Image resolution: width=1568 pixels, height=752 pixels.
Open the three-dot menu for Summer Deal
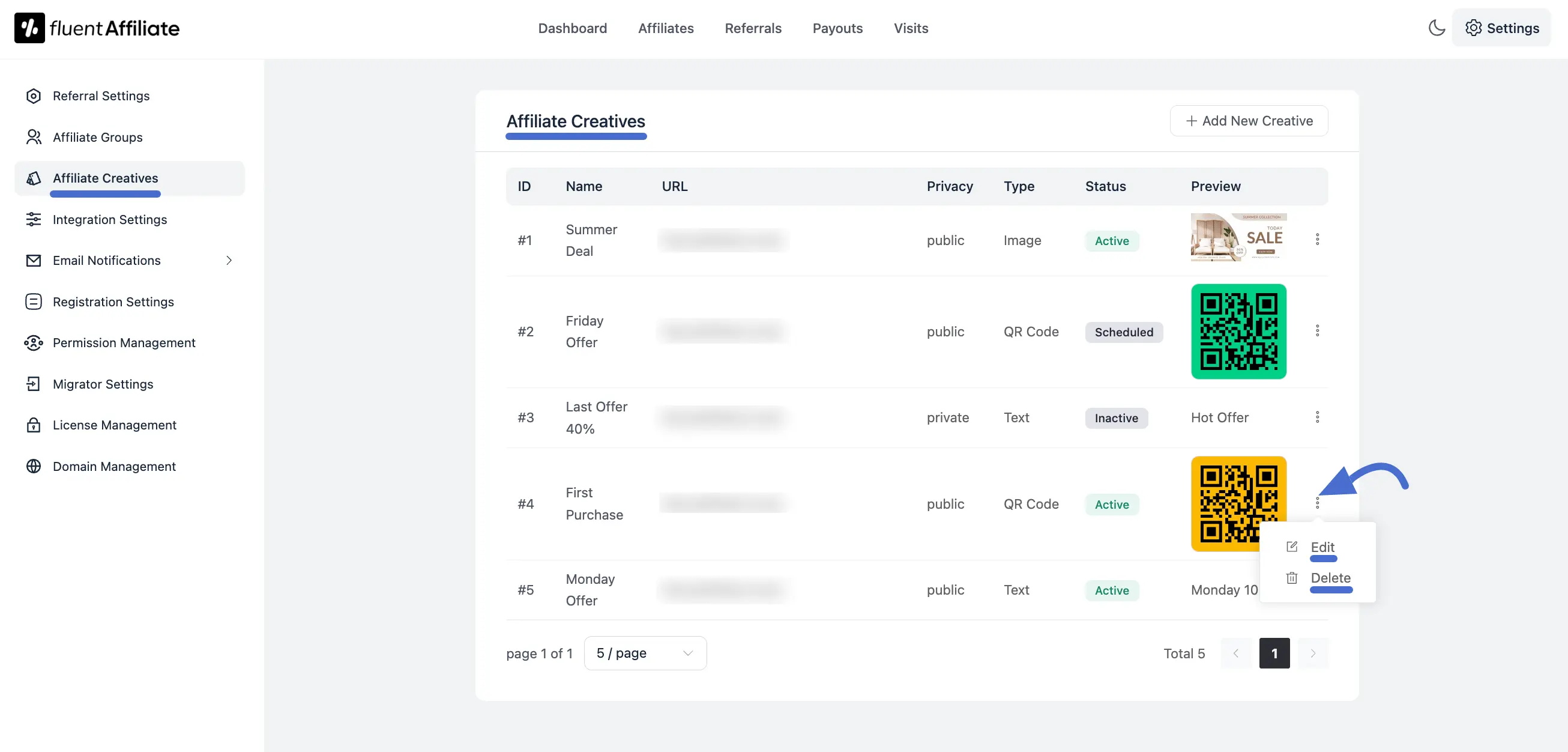(1317, 239)
